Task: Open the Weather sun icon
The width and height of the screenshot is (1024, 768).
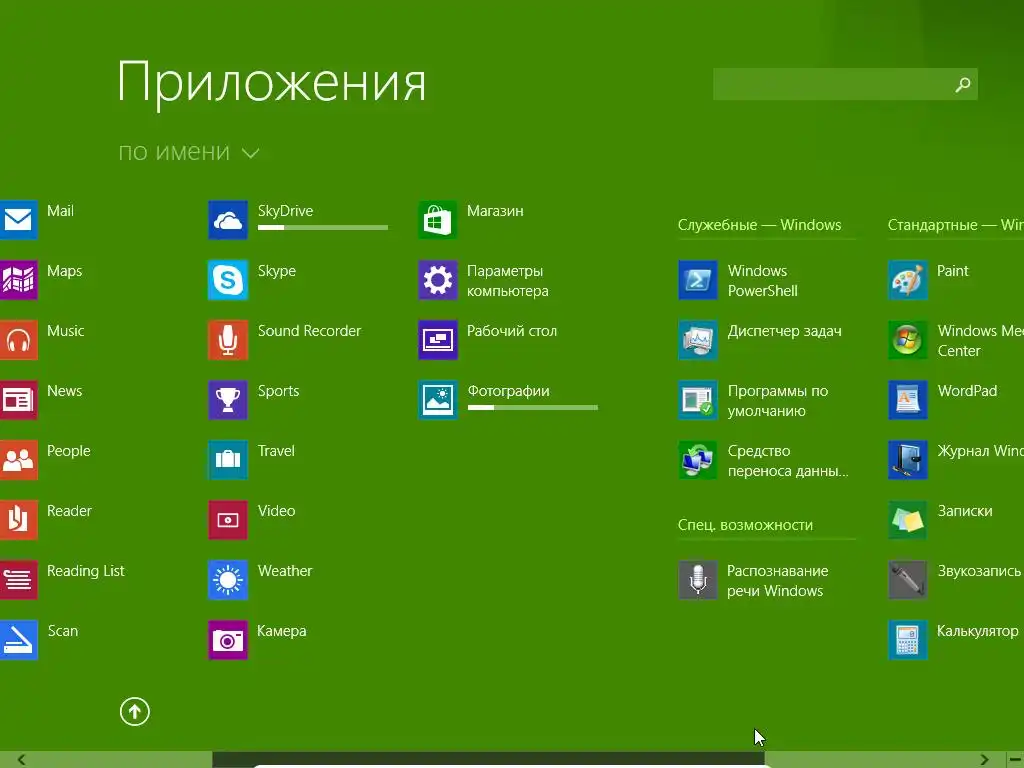Action: (x=228, y=580)
